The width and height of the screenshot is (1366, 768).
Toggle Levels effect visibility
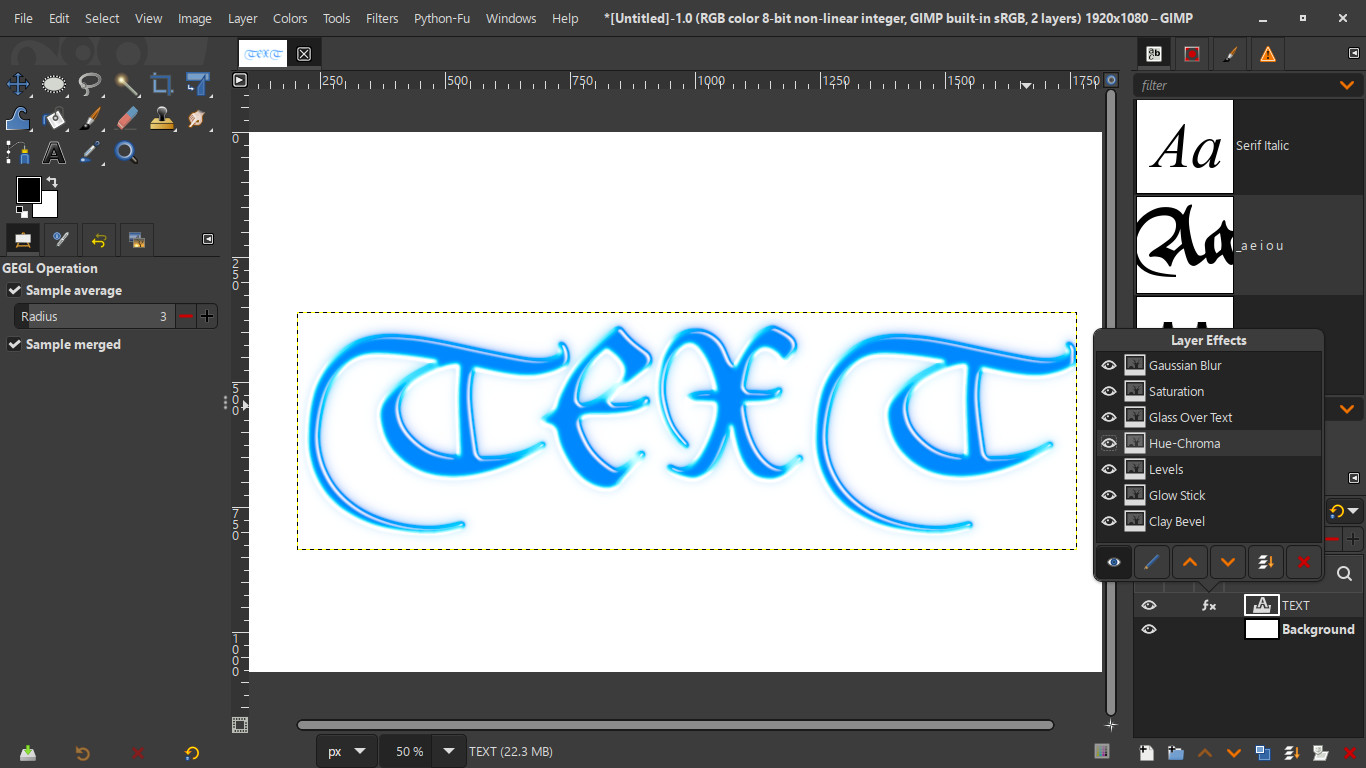pyautogui.click(x=1109, y=469)
